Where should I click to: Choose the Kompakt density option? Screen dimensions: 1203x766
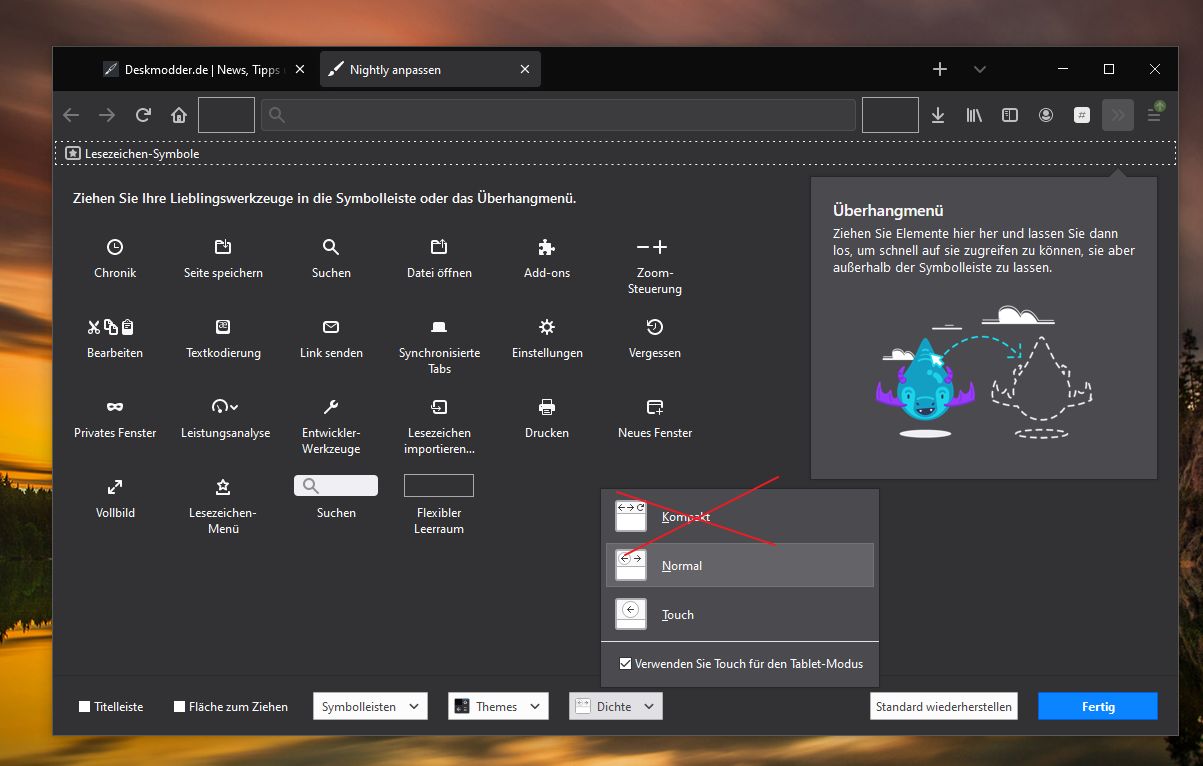coord(740,517)
